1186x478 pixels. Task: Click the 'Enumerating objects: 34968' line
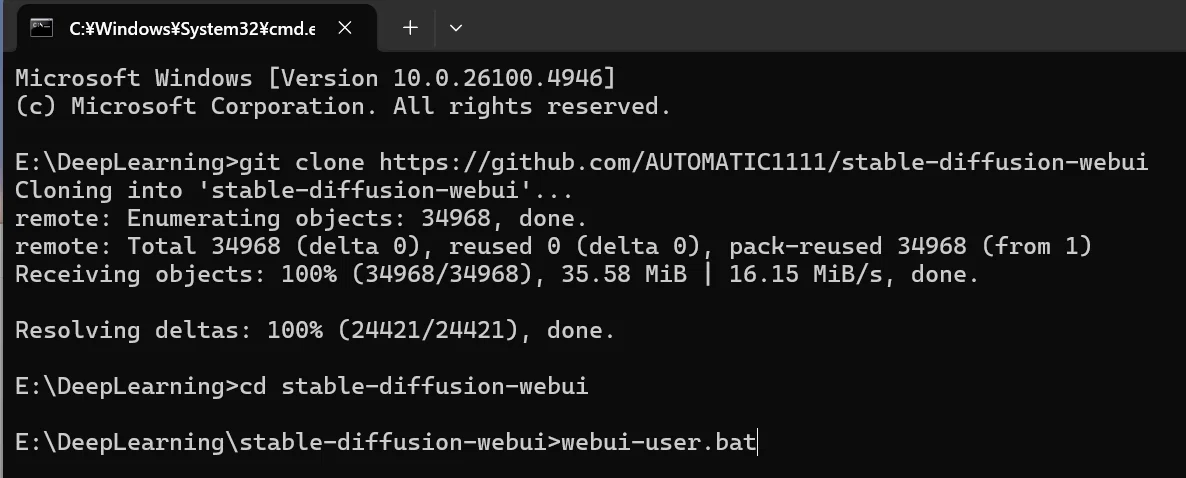point(301,219)
